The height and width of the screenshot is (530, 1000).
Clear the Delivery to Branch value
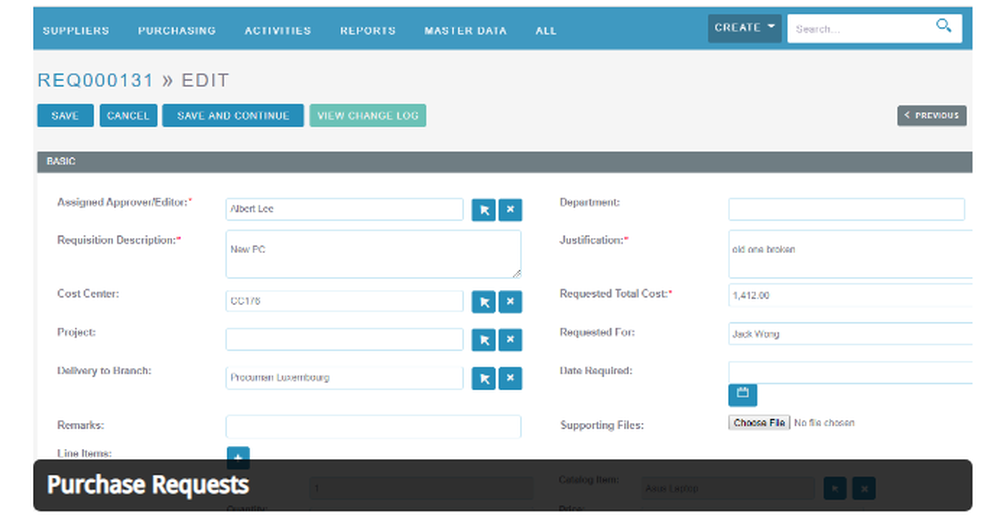tap(510, 378)
